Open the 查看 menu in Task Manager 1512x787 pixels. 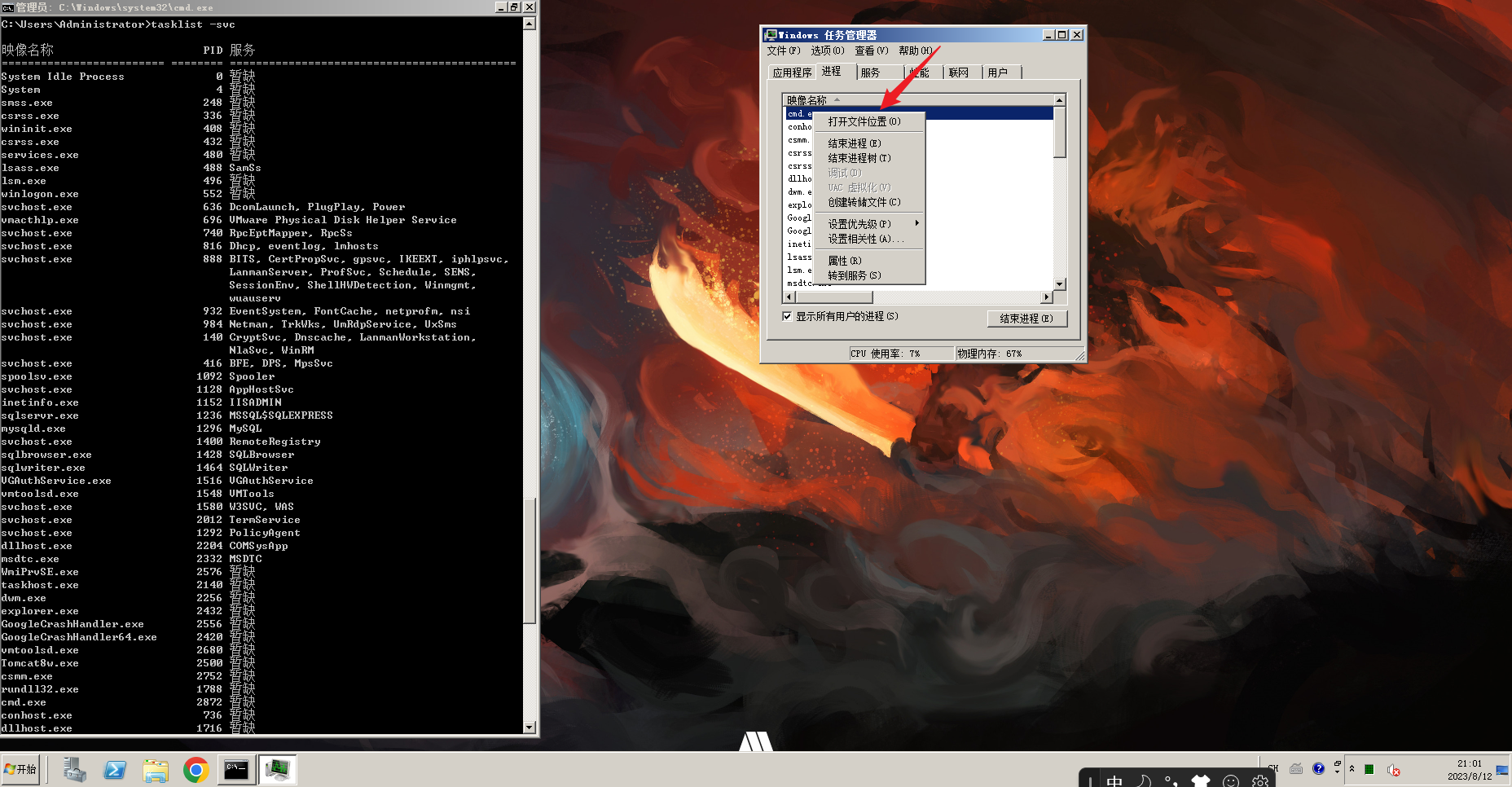coord(870,51)
